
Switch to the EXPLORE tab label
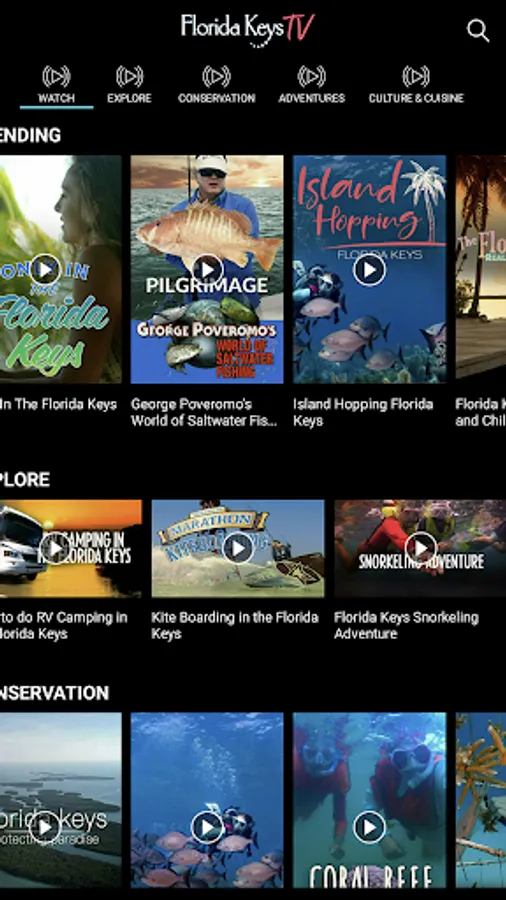pyautogui.click(x=129, y=98)
